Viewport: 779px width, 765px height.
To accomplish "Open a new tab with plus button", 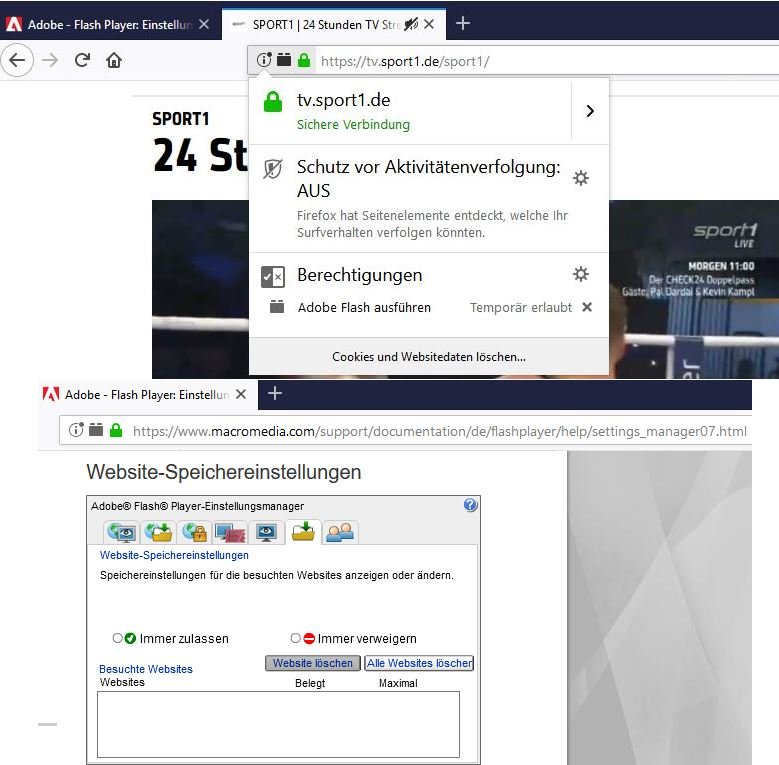I will (x=462, y=24).
